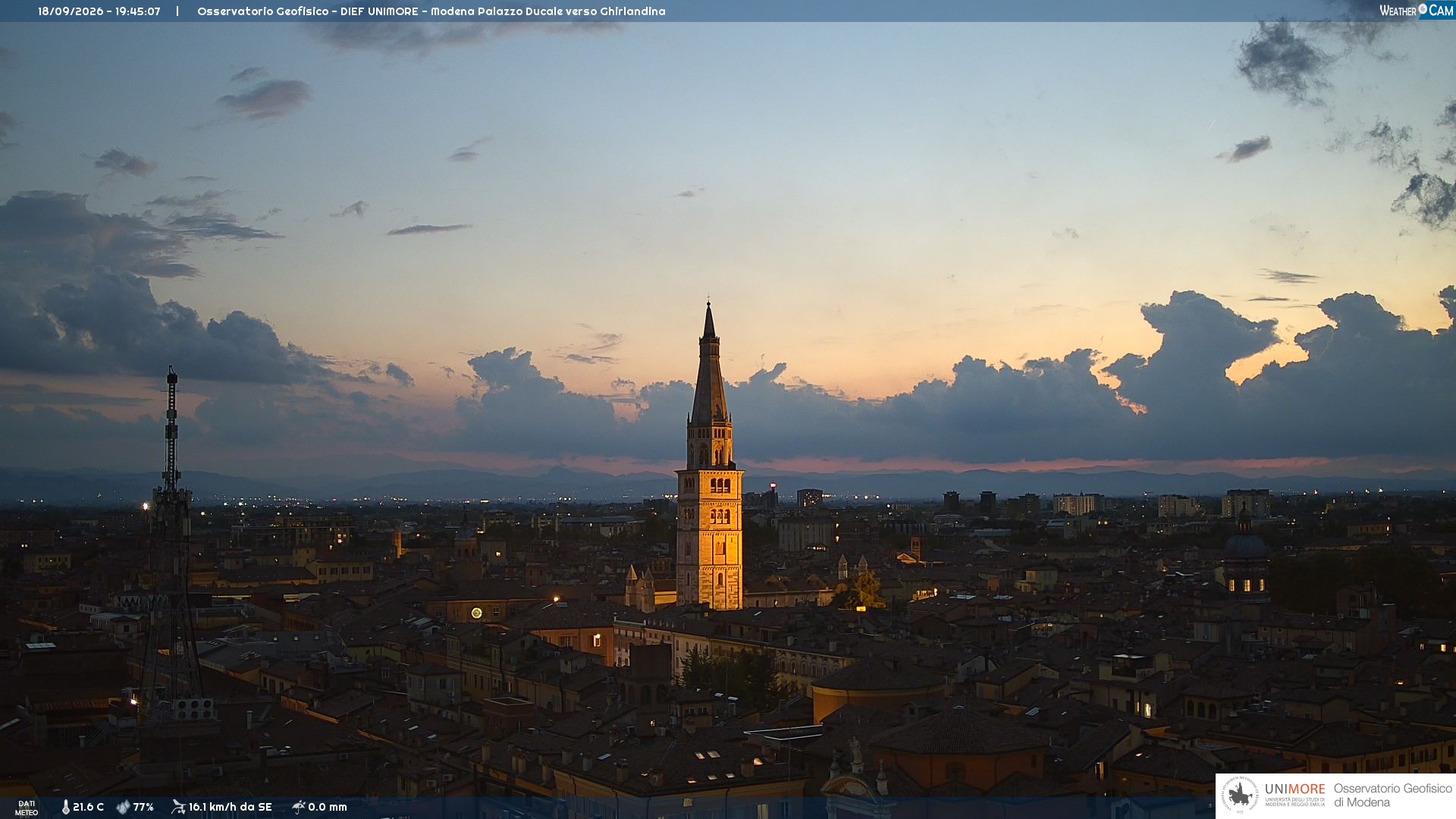Select the 77% humidity value
Image resolution: width=1456 pixels, height=819 pixels.
pos(143,807)
